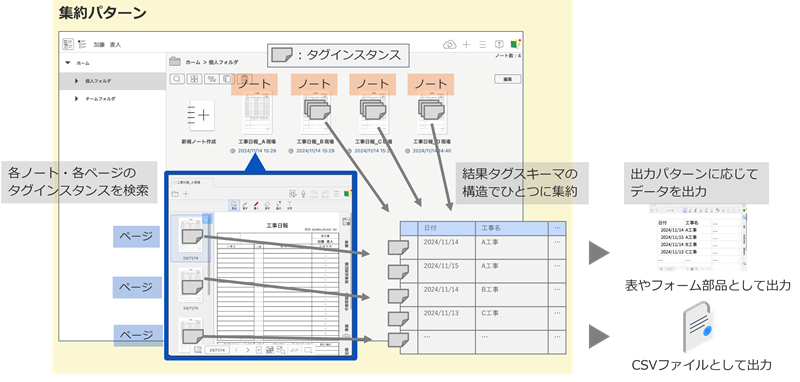Open the side panel icon at the editor's right edge
The image size is (800, 382).
click(347, 221)
